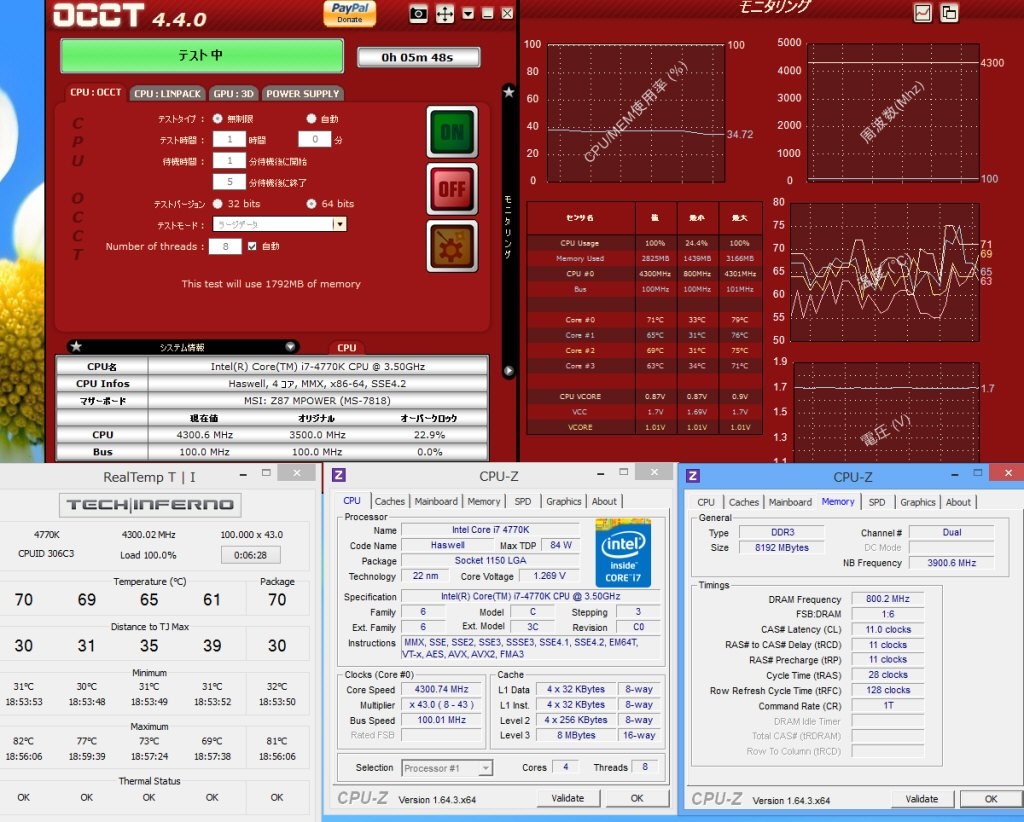The height and width of the screenshot is (822, 1024).
Task: Click the Memory Used sensor row
Action: [645, 259]
